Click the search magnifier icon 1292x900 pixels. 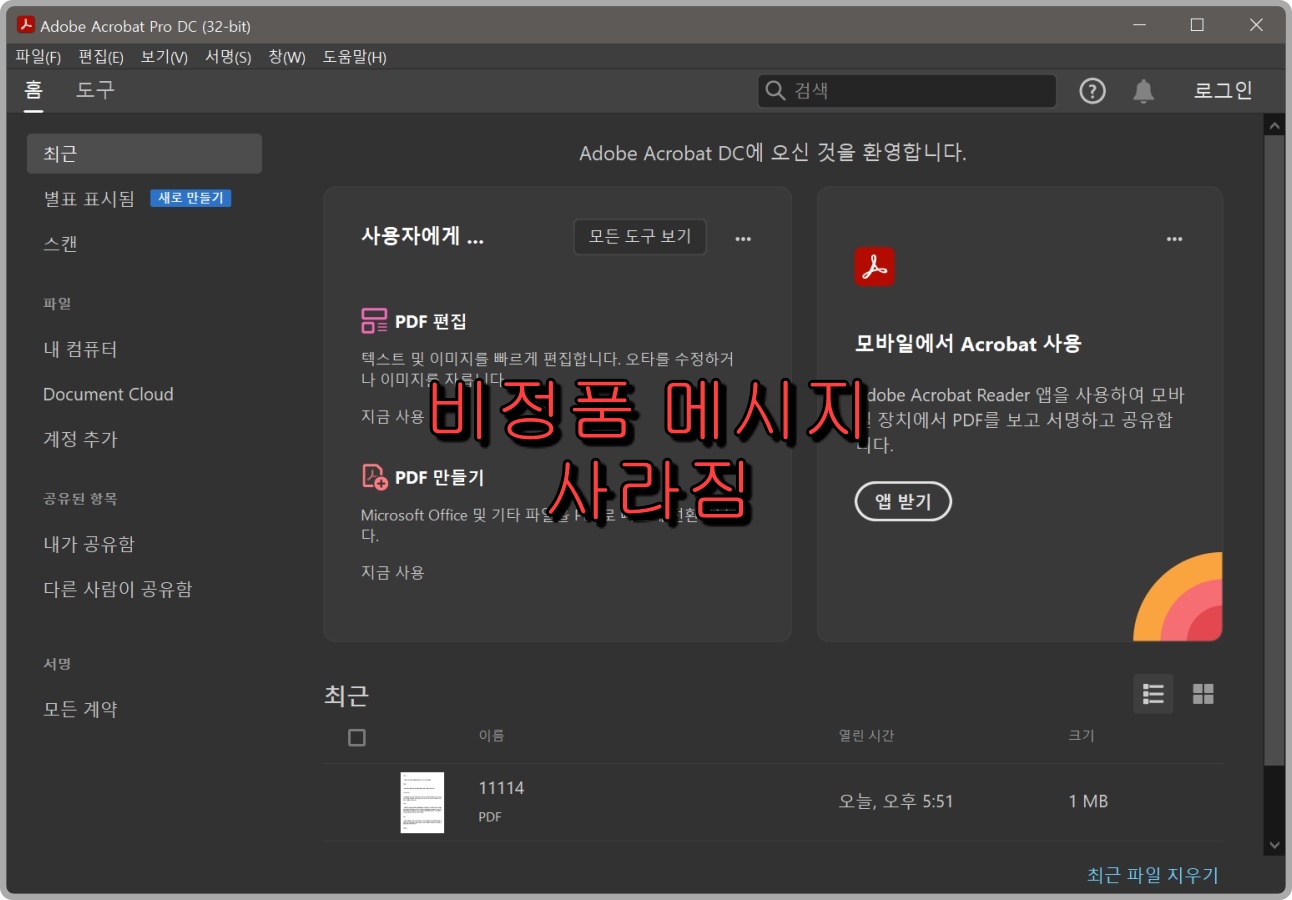click(x=775, y=91)
